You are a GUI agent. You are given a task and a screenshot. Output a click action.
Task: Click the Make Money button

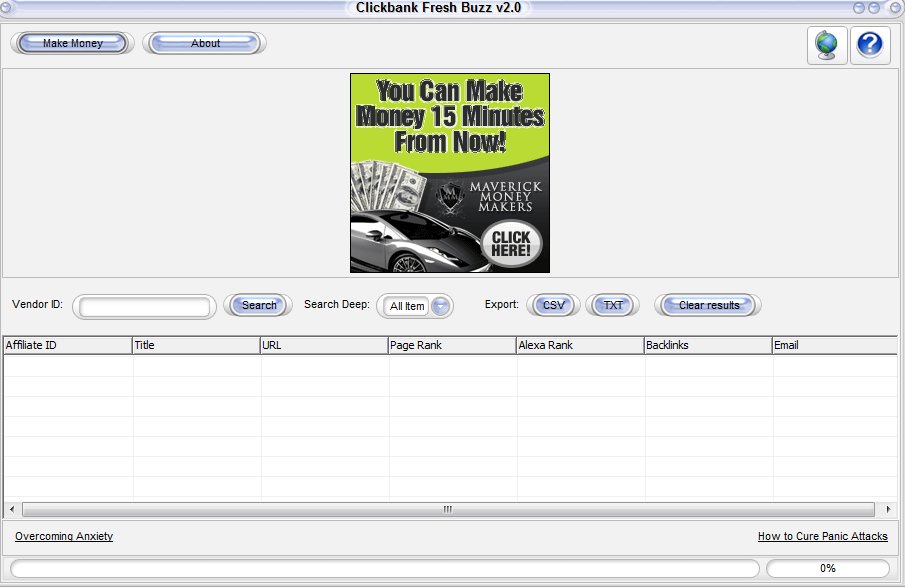72,43
